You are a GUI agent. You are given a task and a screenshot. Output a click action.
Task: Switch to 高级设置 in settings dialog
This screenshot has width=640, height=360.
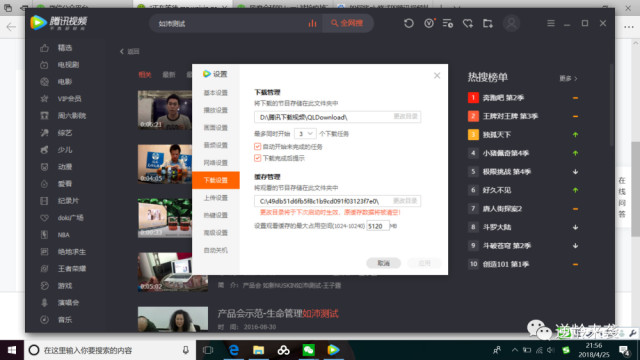pyautogui.click(x=216, y=233)
